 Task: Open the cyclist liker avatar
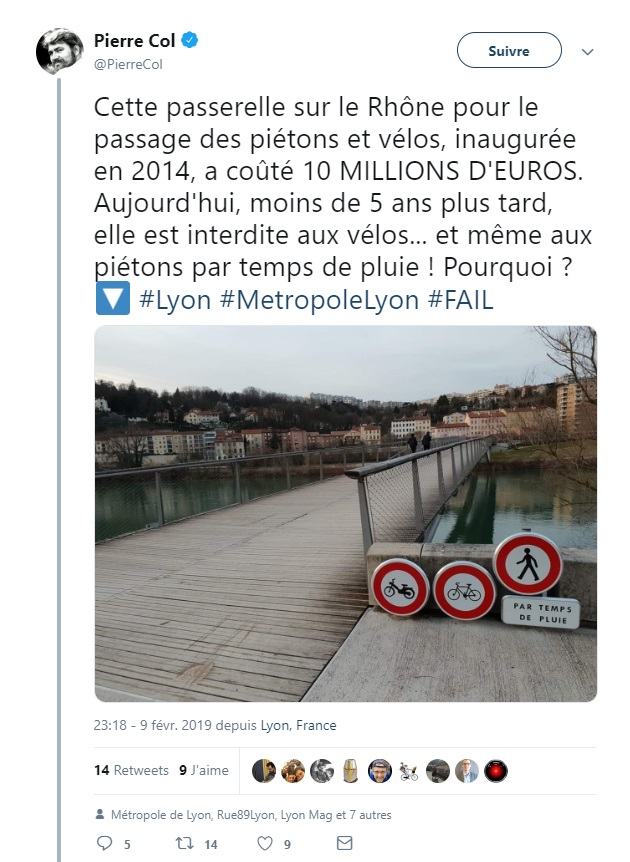click(408, 771)
